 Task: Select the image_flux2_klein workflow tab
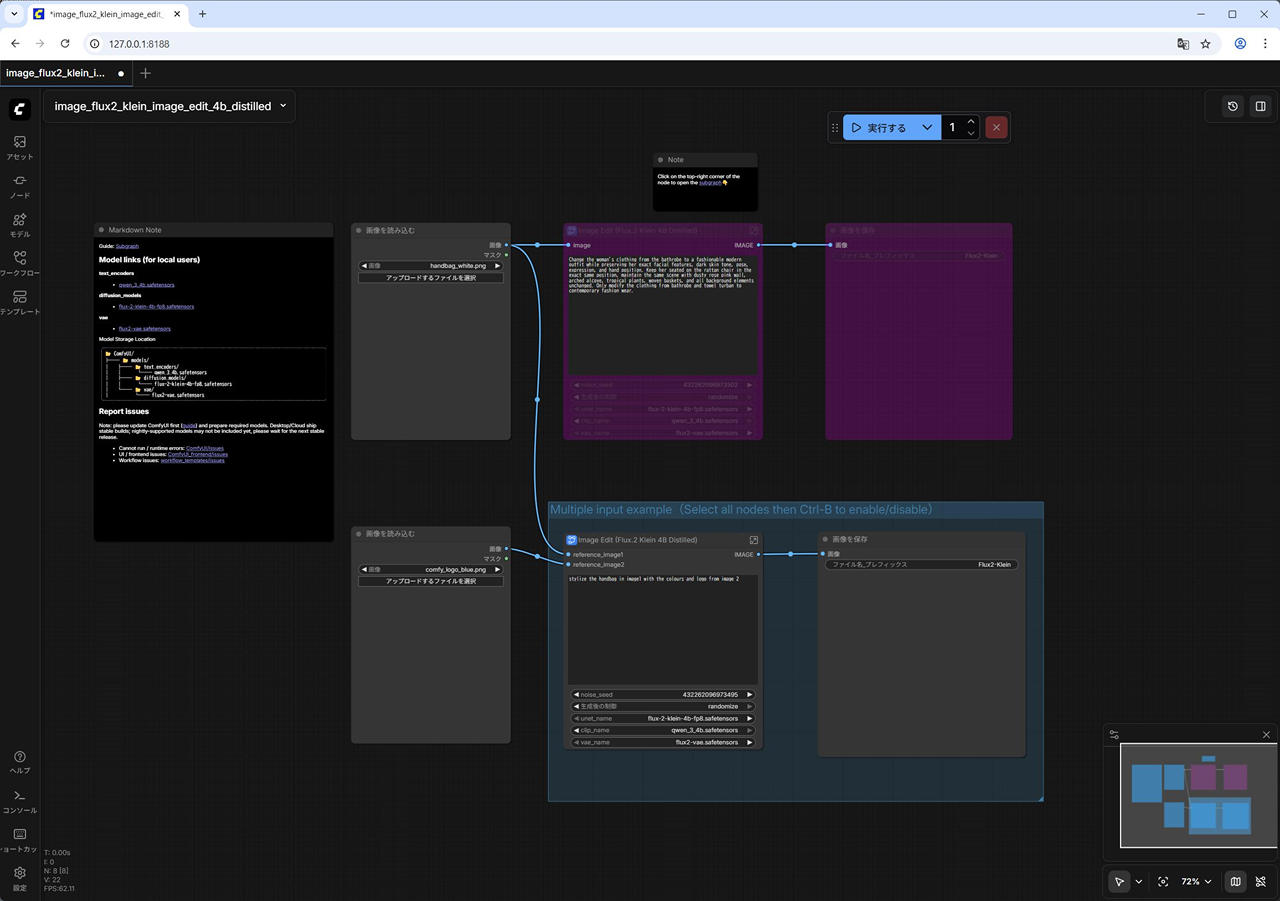[56, 73]
